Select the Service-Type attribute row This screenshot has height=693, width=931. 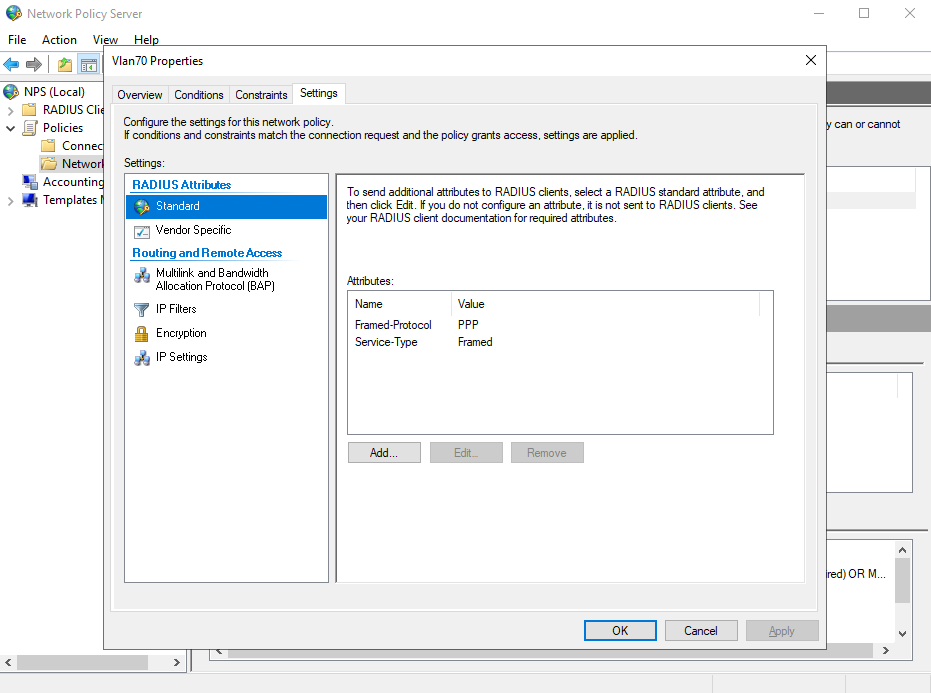(560, 342)
